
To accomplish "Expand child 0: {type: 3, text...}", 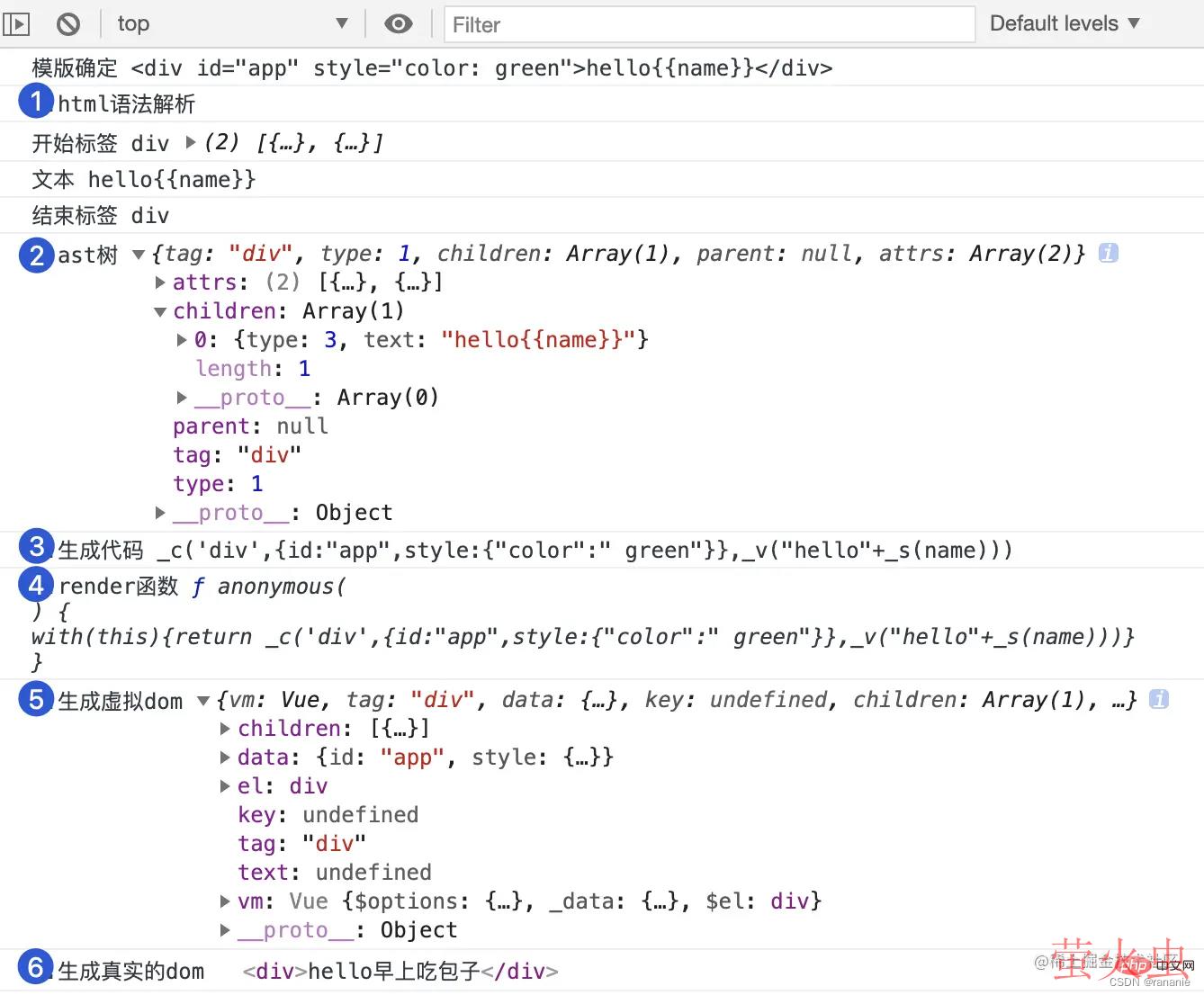I will point(182,340).
